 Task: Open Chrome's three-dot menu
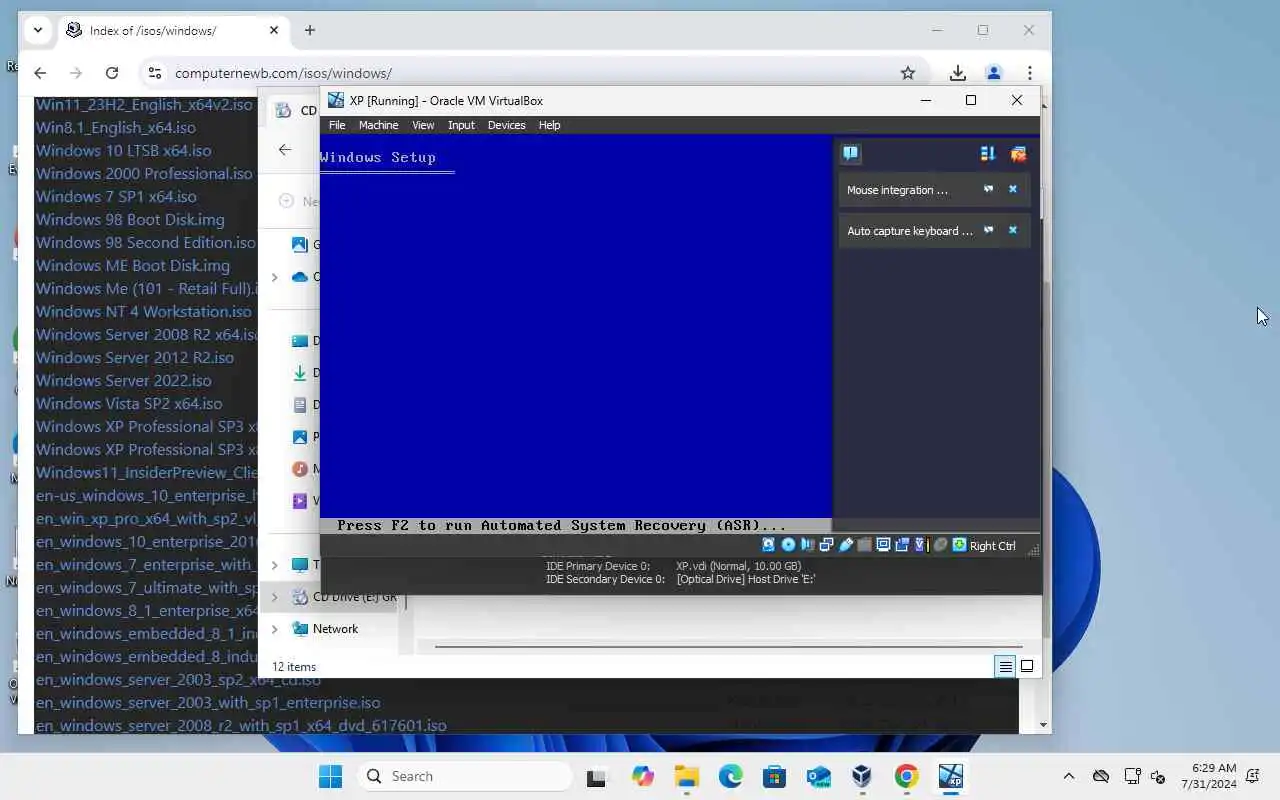pos(1029,73)
